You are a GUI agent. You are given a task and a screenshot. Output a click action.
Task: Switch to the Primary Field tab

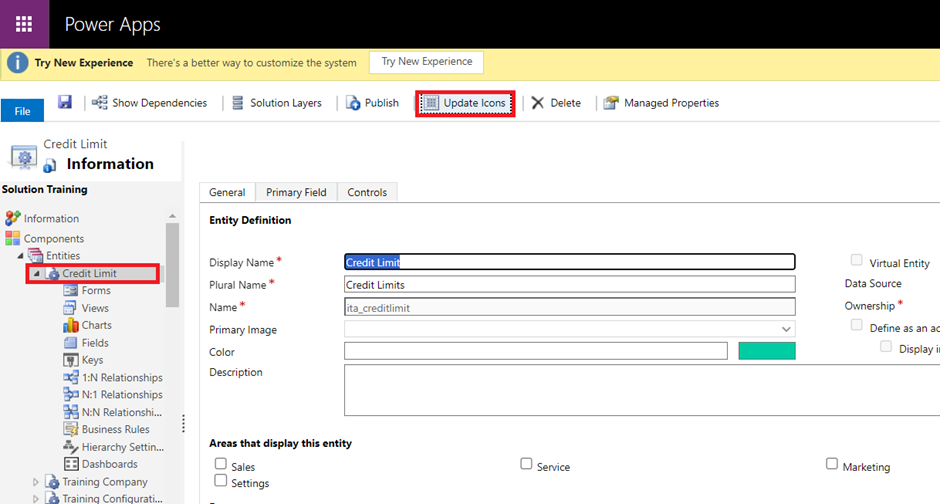(296, 192)
